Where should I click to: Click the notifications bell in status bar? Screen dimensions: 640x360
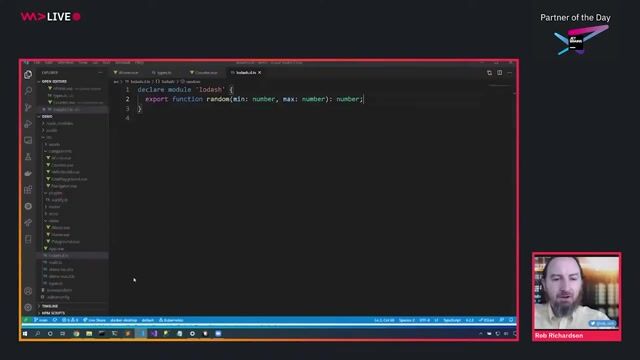511,320
